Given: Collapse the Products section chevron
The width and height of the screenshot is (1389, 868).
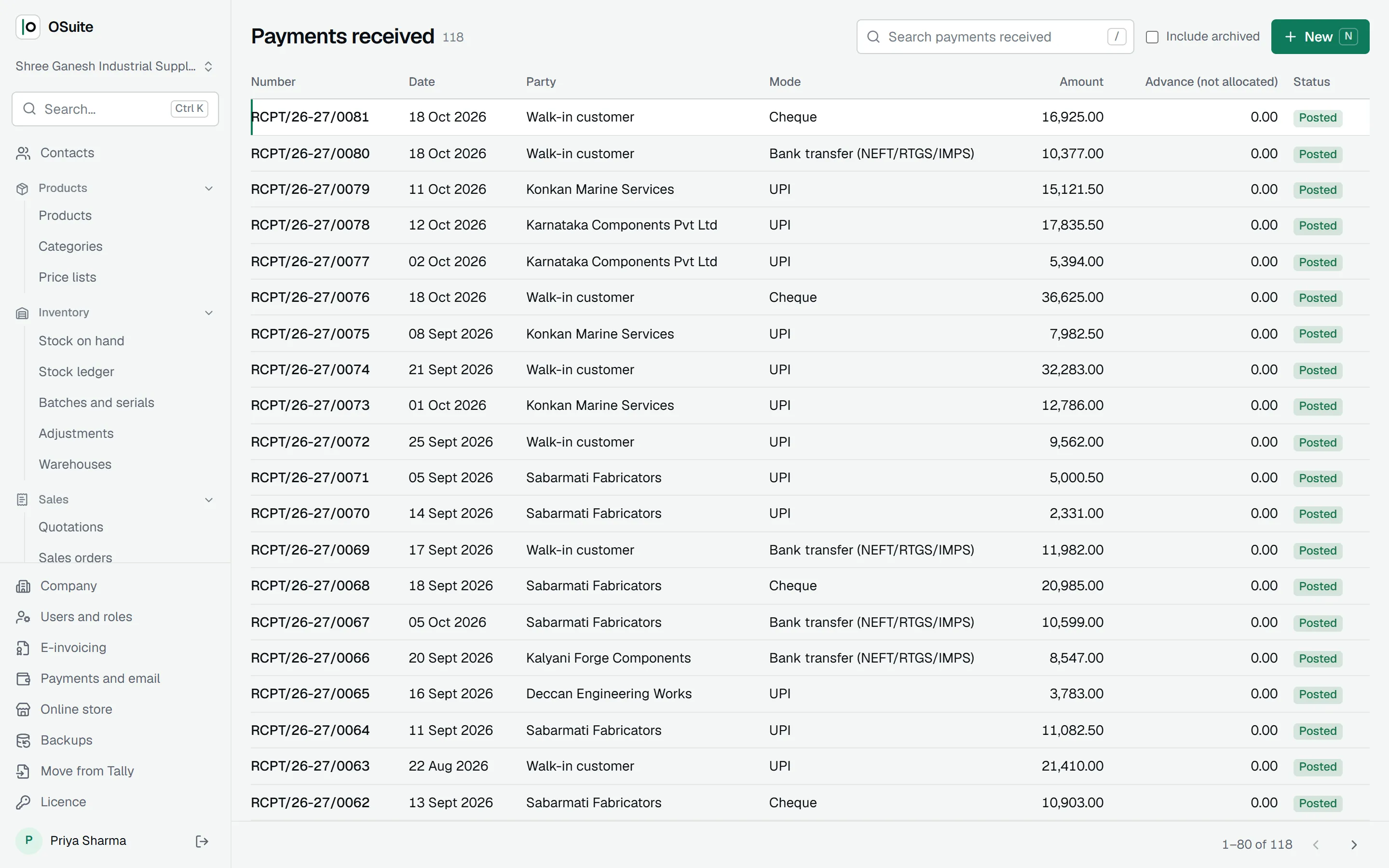Looking at the screenshot, I should pos(209,188).
